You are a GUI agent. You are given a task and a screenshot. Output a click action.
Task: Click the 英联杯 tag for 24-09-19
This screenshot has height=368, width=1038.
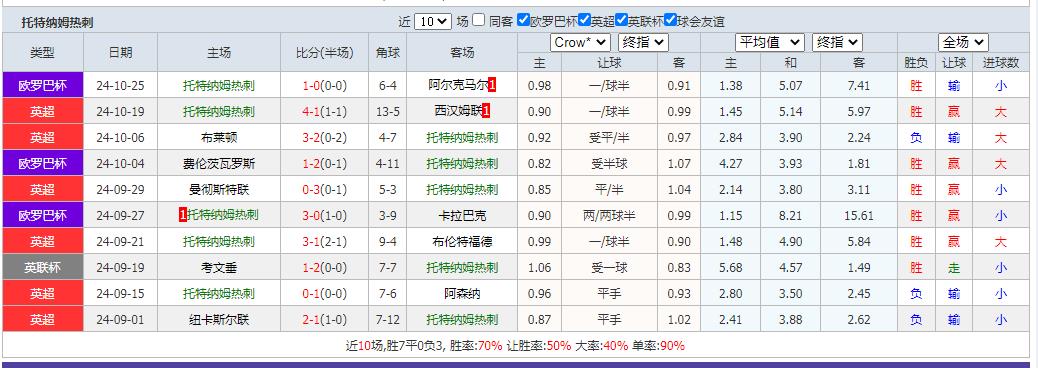coord(43,267)
